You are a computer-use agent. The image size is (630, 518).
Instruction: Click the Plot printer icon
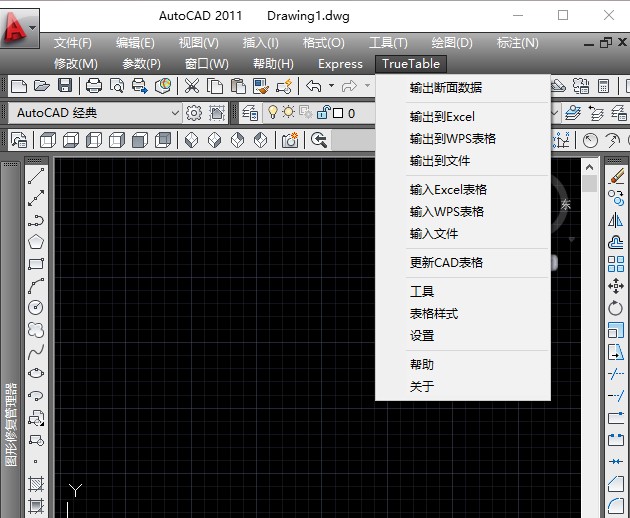(94, 86)
